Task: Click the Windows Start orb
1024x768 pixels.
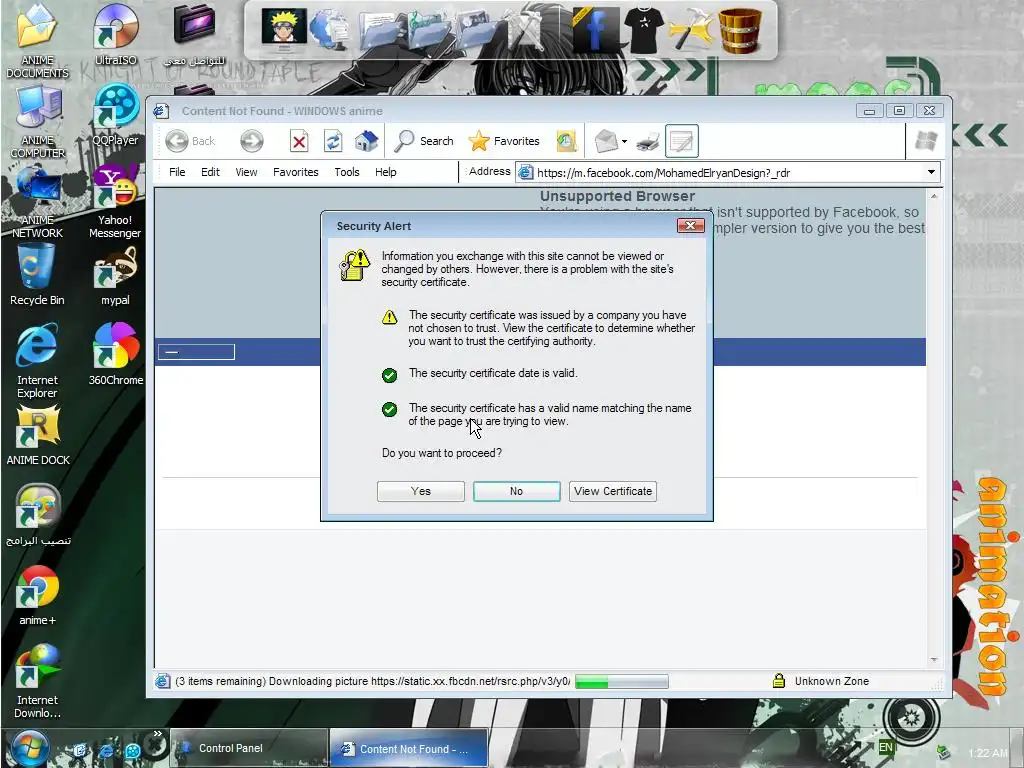Action: (30, 749)
